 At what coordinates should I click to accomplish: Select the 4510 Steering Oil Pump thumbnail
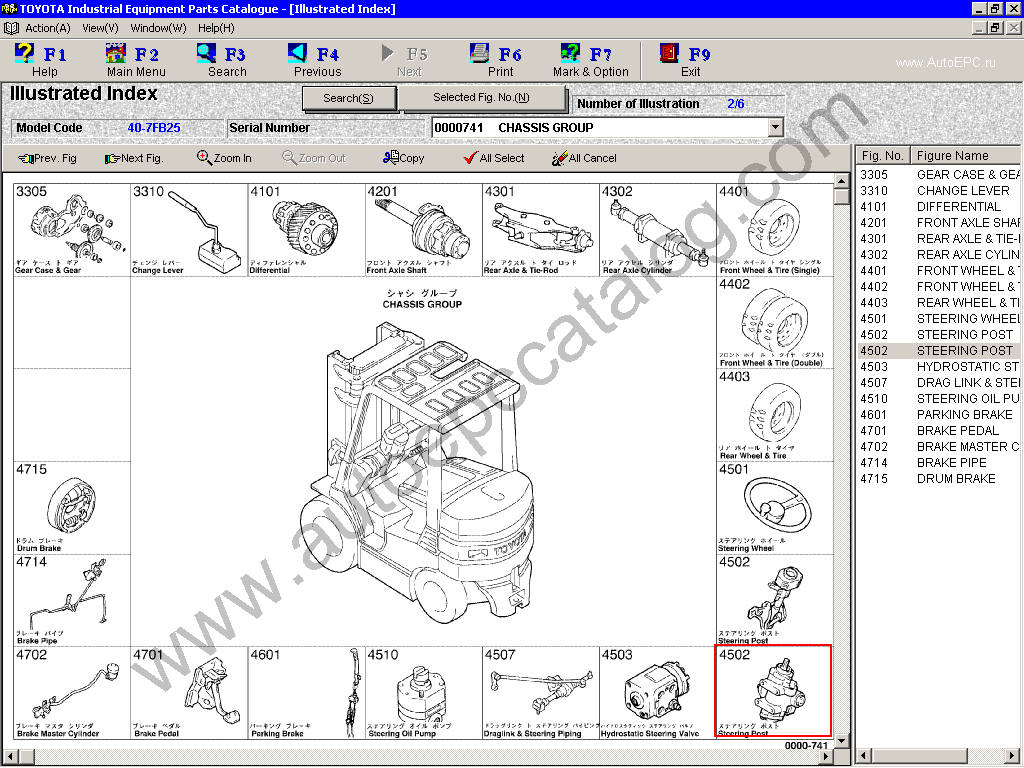(423, 694)
